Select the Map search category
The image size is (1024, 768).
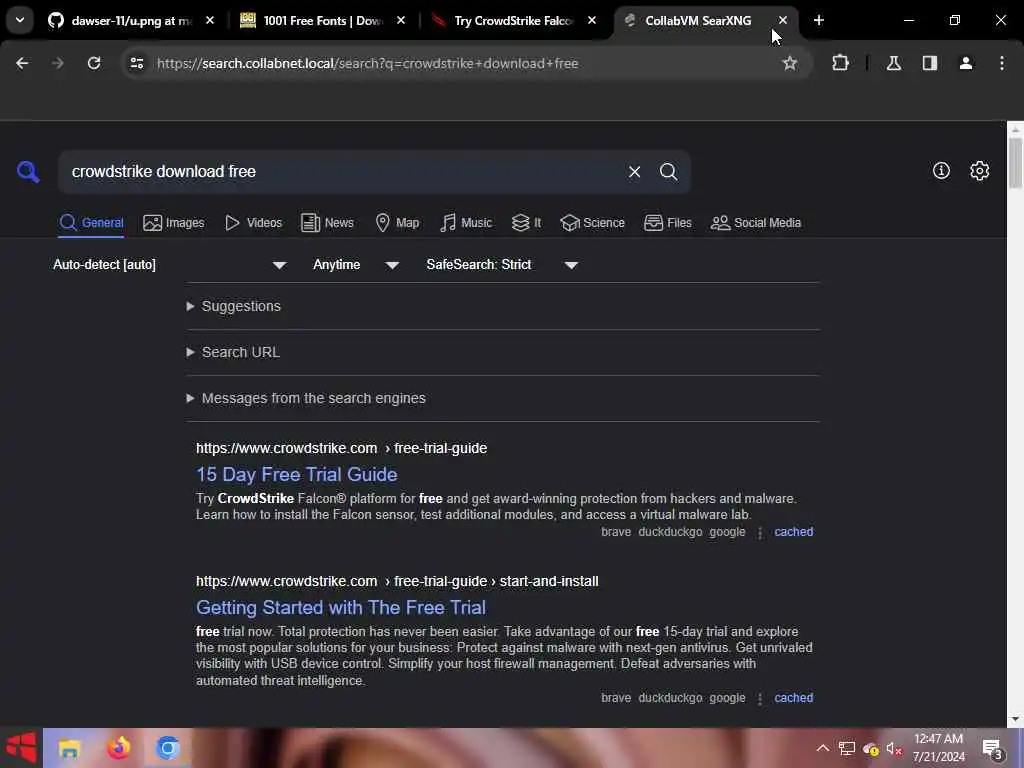pyautogui.click(x=397, y=223)
